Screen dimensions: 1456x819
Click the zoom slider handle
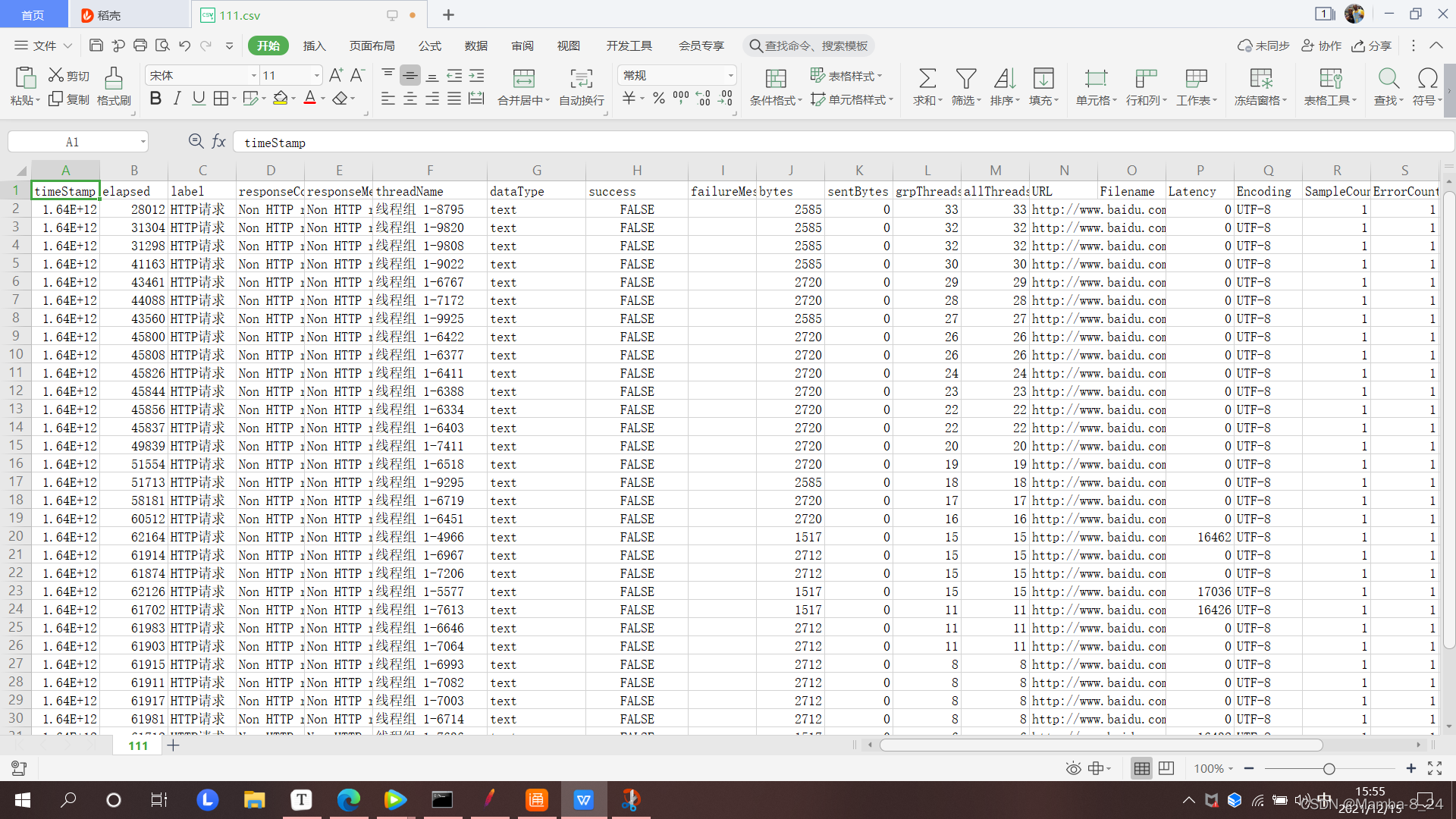(x=1329, y=769)
